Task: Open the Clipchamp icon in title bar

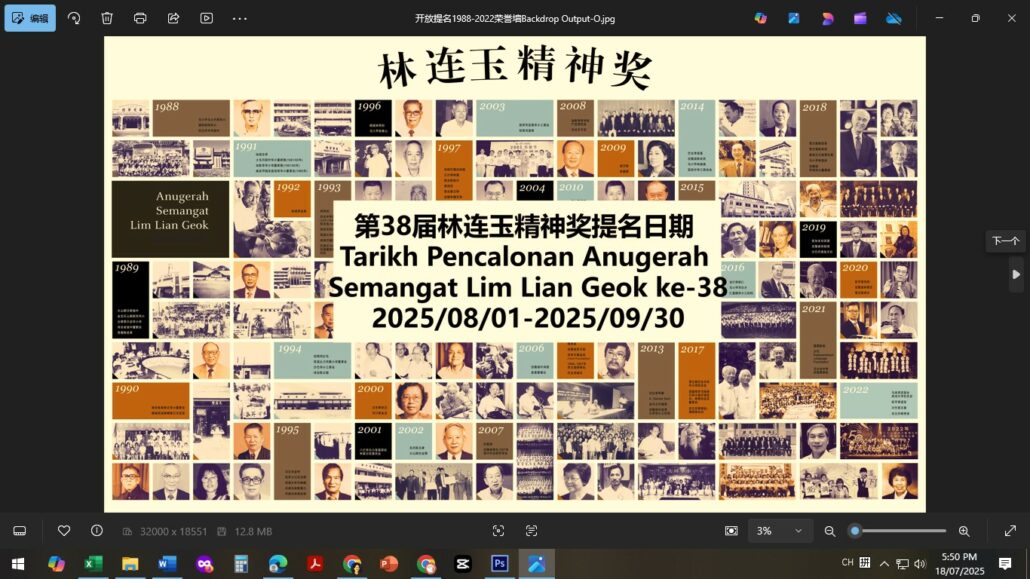Action: coord(828,18)
